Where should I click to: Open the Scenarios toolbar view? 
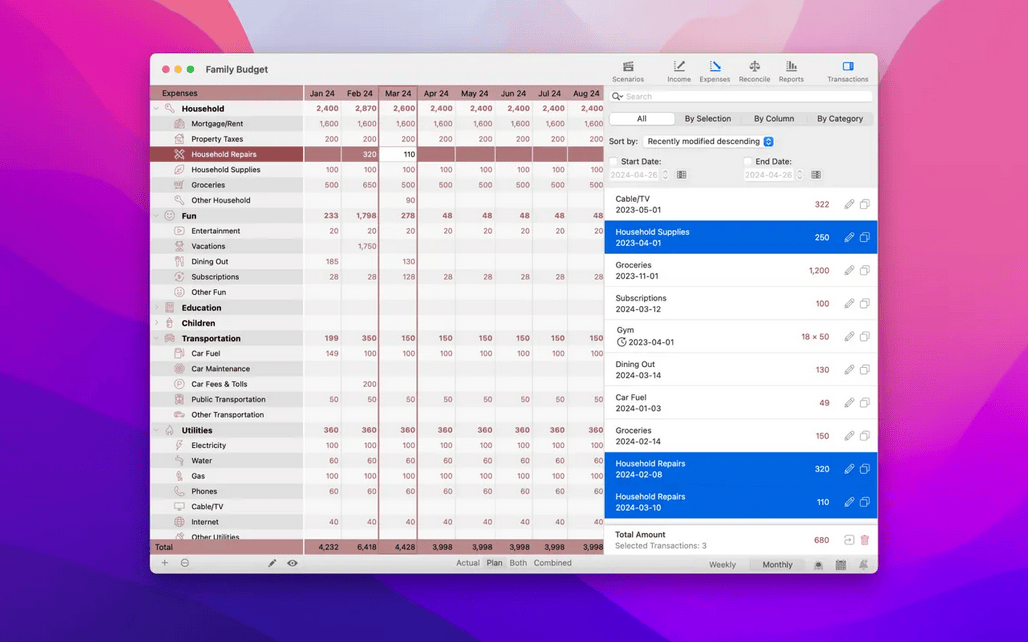click(x=627, y=71)
